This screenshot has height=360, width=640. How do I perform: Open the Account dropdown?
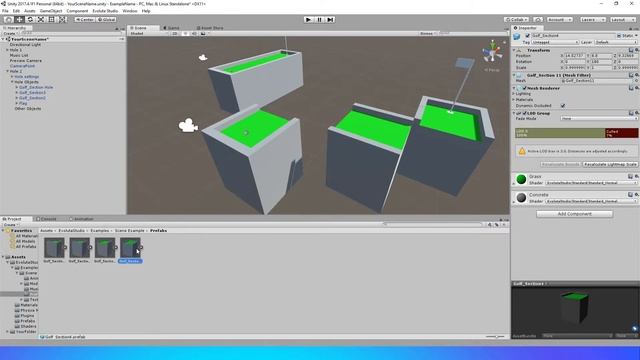(559, 20)
